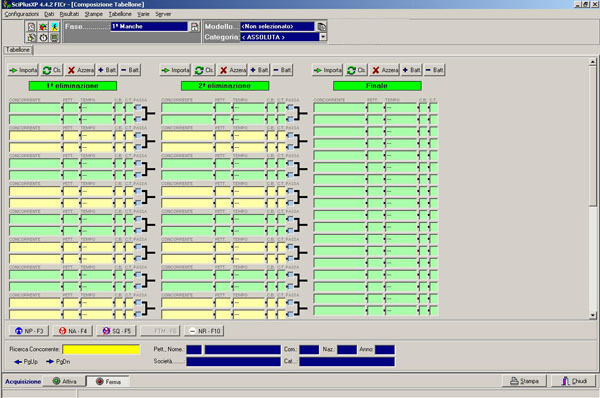The height and width of the screenshot is (398, 600).
Task: Open the Tabellone menu
Action: click(x=120, y=14)
